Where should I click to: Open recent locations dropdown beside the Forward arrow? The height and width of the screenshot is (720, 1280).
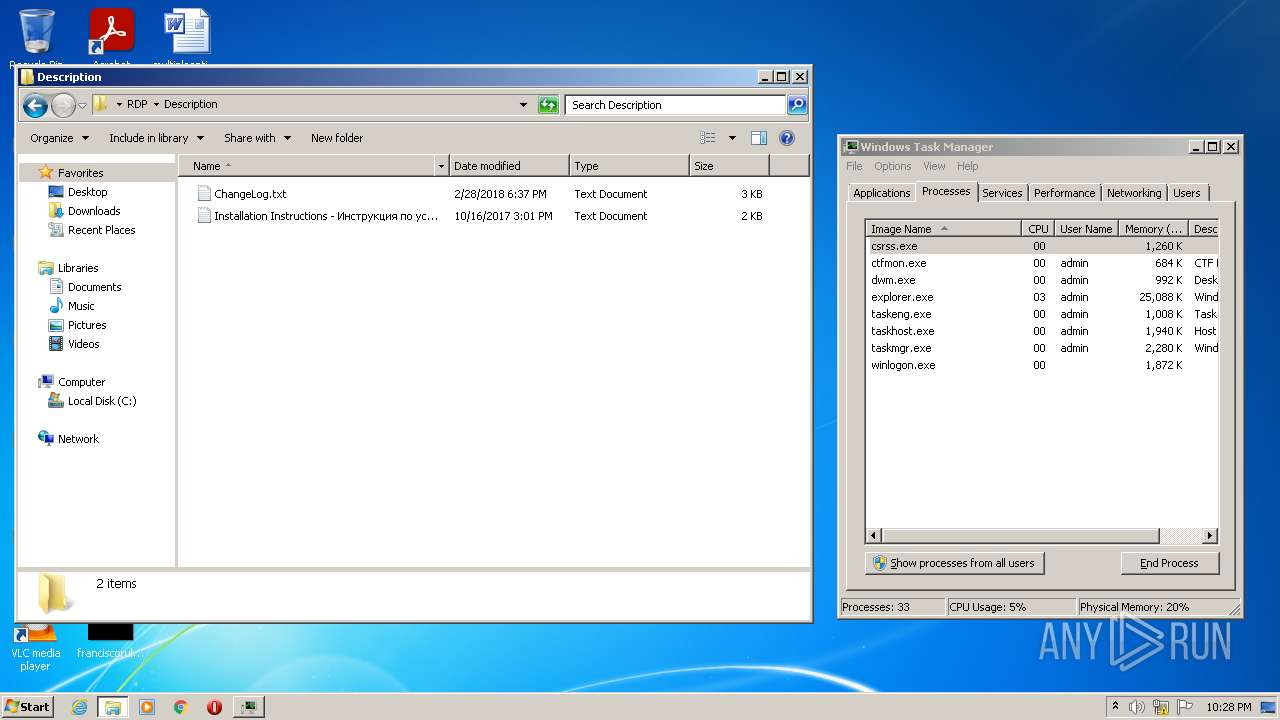tap(82, 105)
